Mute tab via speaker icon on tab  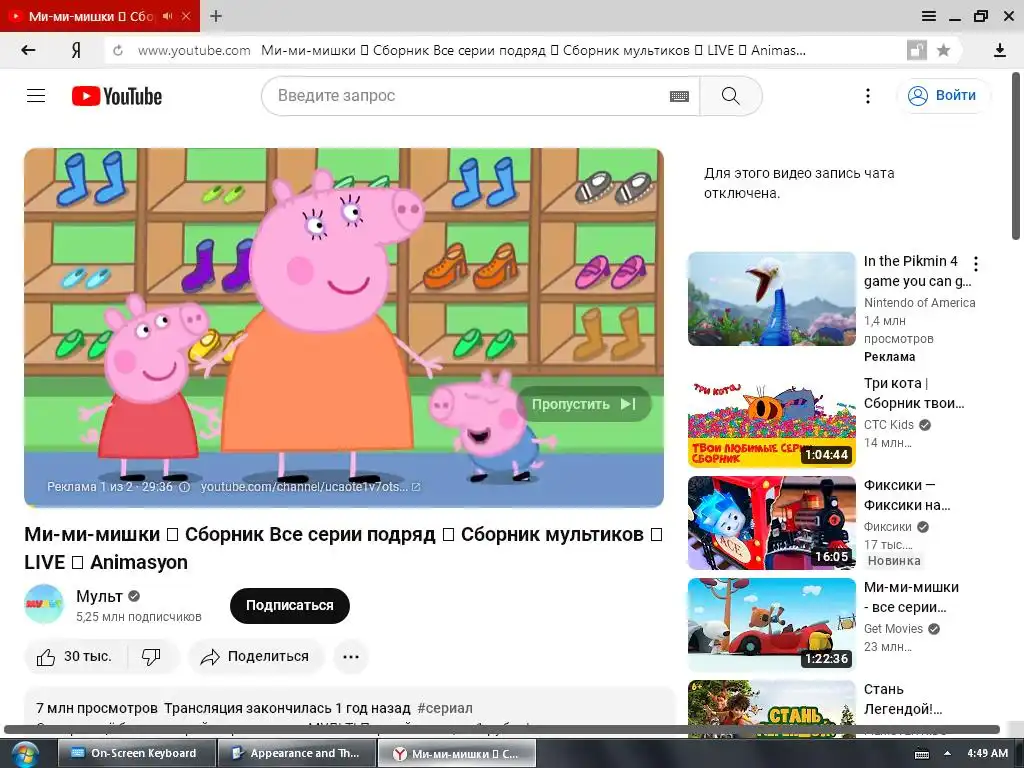click(x=168, y=16)
